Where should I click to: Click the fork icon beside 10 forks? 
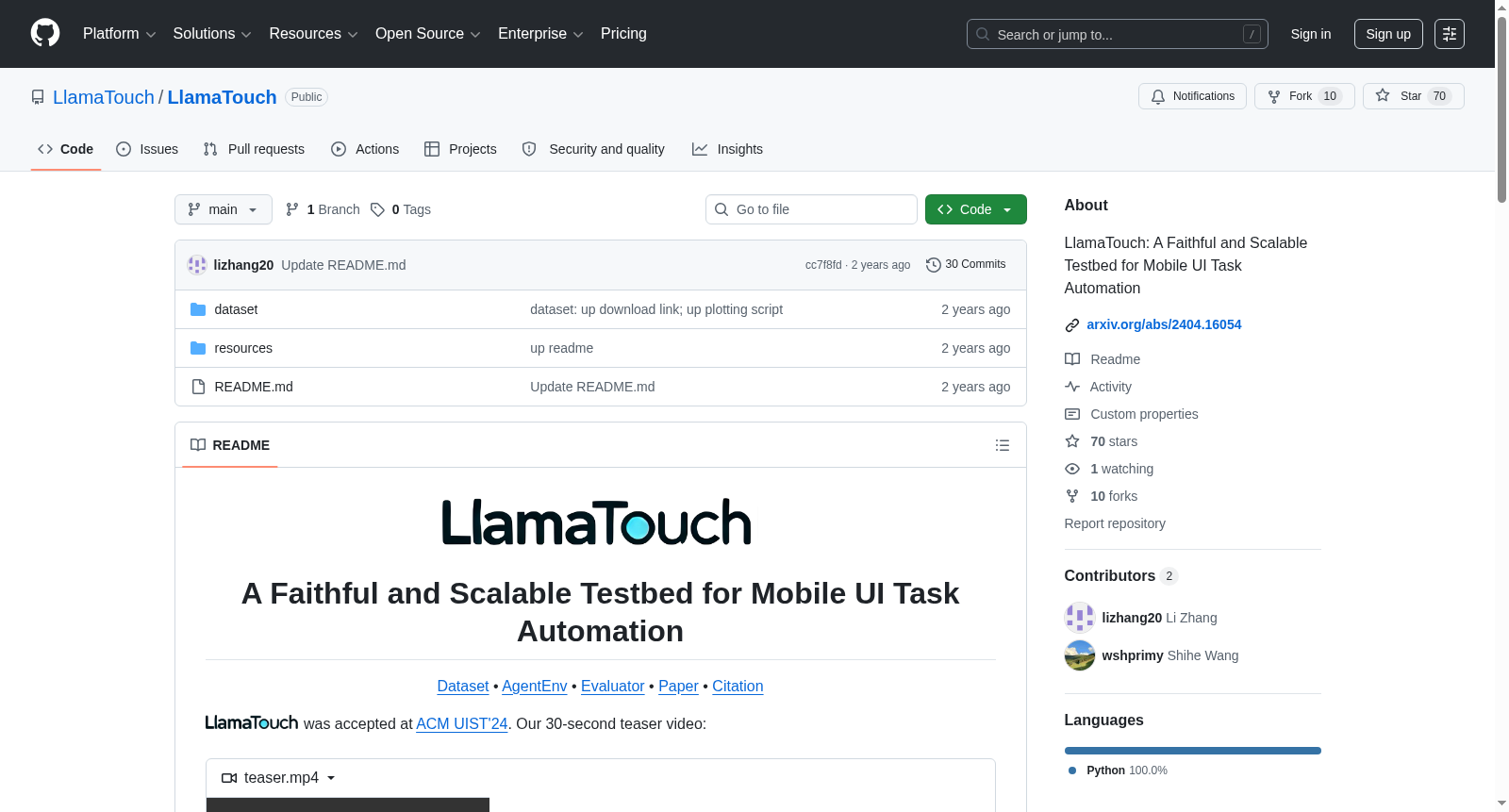pos(1072,496)
